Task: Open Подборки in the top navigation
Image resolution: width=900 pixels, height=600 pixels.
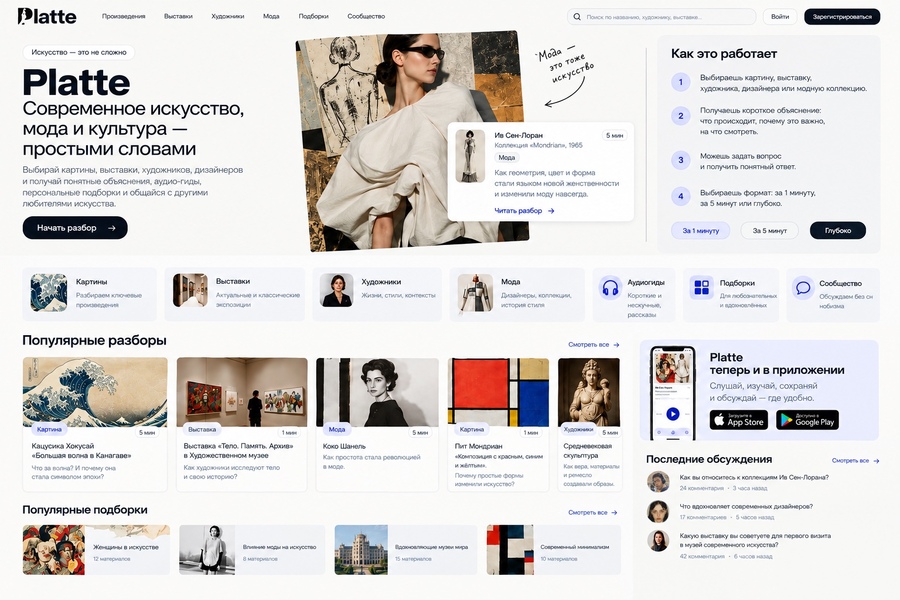Action: click(x=313, y=17)
